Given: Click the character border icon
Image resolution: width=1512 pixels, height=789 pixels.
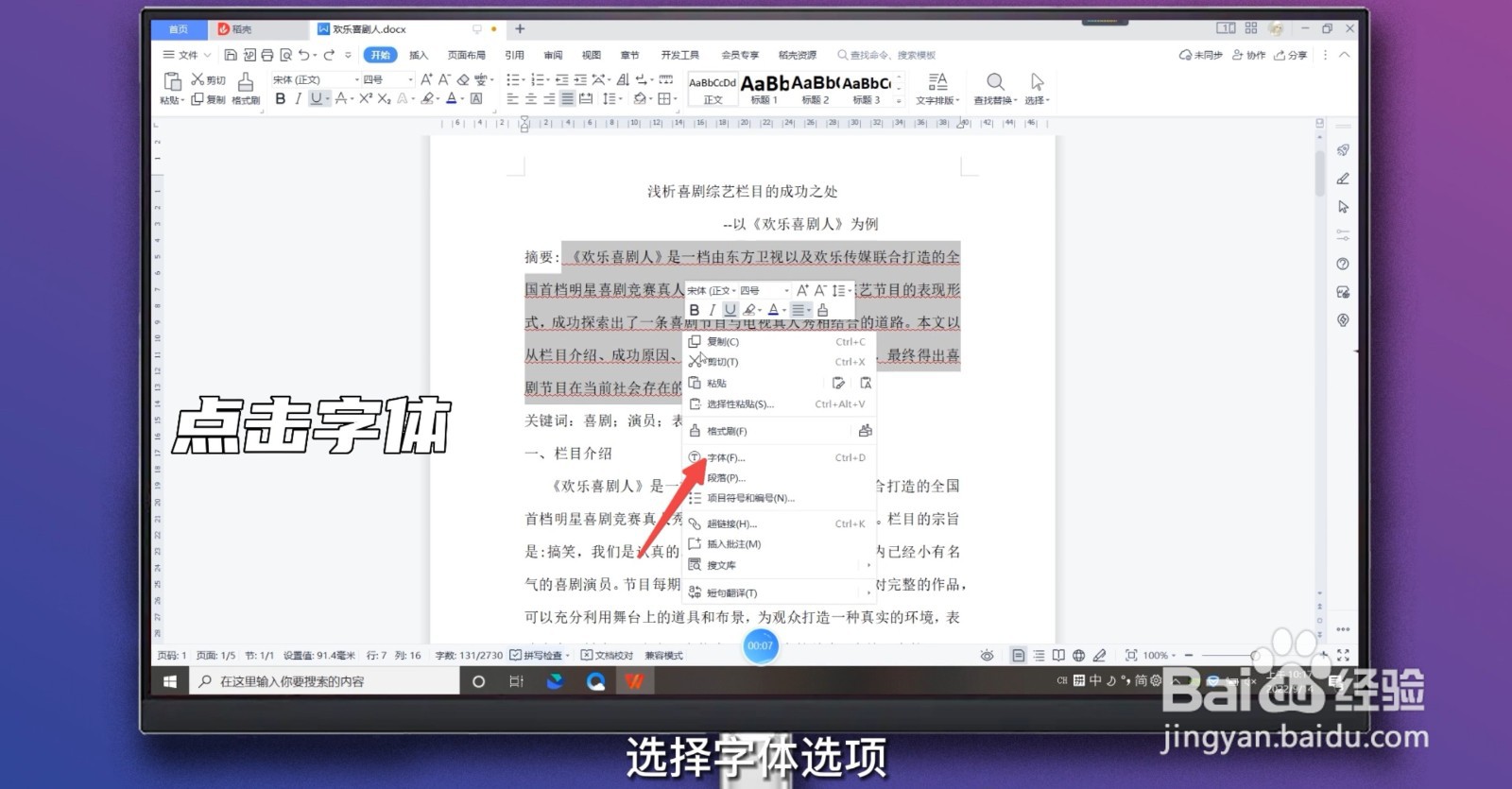Looking at the screenshot, I should point(476,98).
